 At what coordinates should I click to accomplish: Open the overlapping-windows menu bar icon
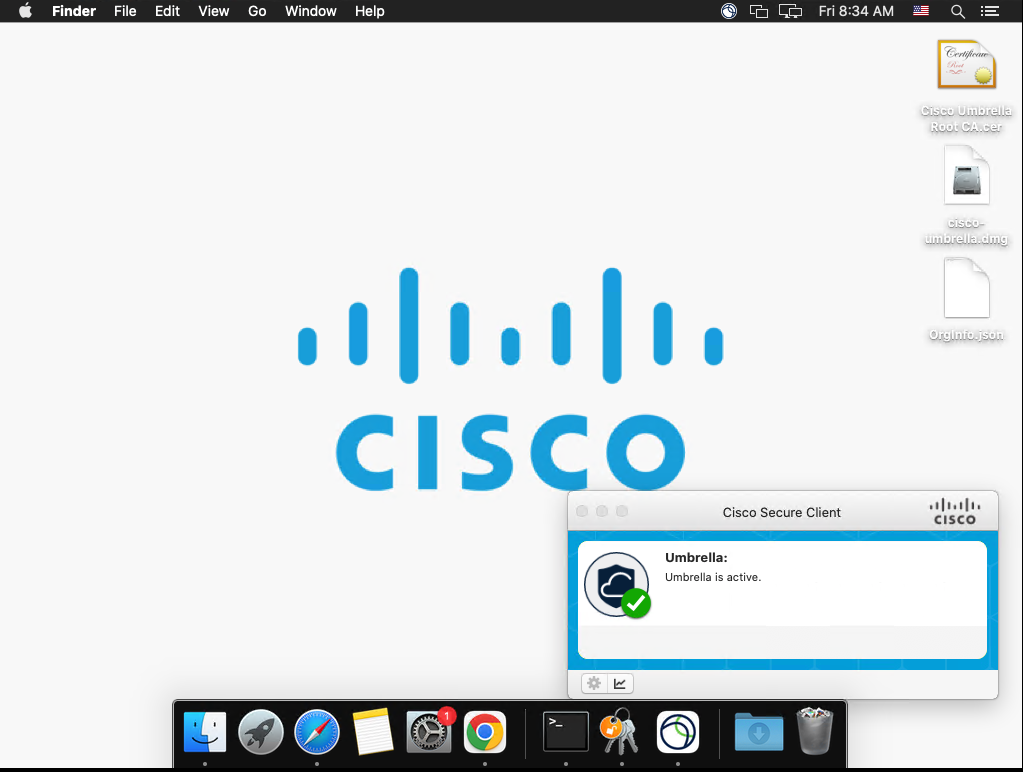point(759,11)
